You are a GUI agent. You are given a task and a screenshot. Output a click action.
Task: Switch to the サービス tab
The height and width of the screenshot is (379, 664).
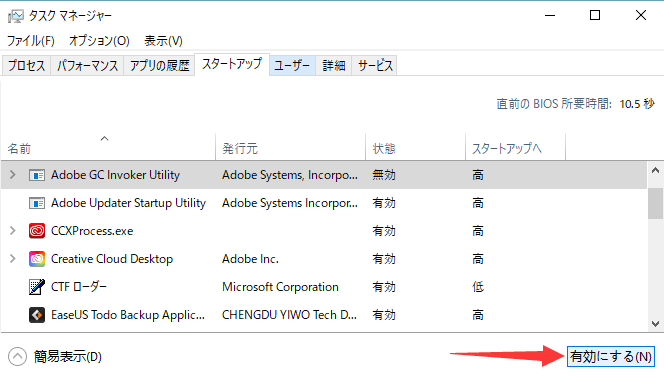[x=375, y=65]
